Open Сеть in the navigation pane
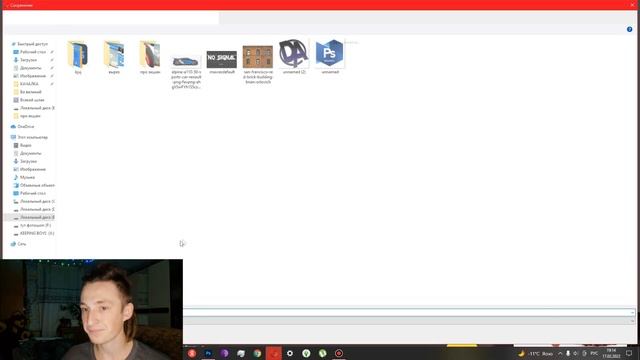 (x=19, y=244)
